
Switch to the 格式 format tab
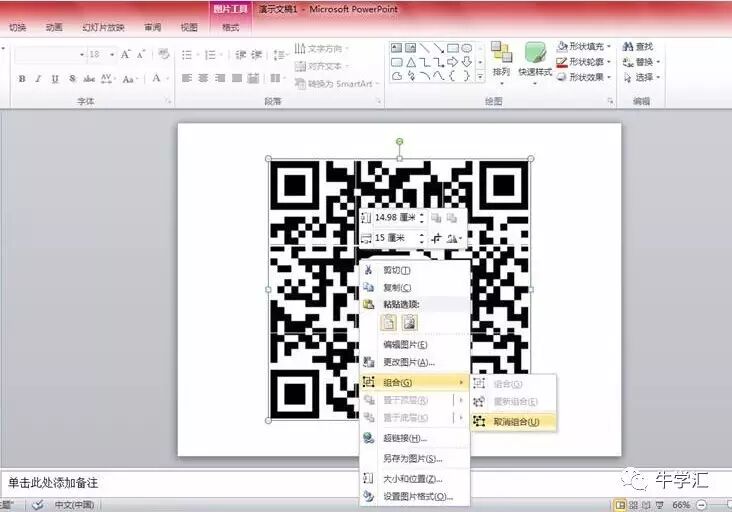pyautogui.click(x=231, y=27)
